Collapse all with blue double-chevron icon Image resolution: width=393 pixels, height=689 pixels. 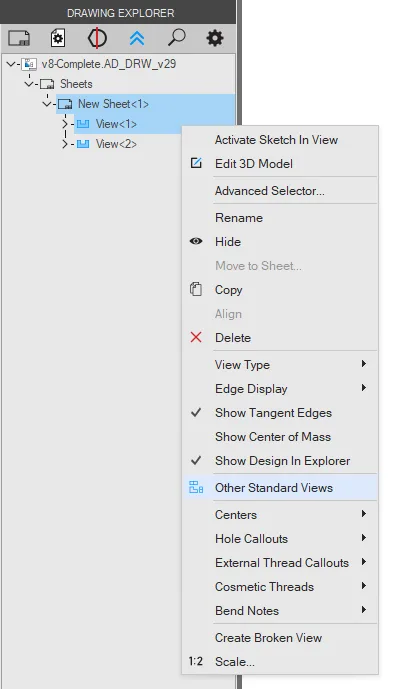[137, 39]
